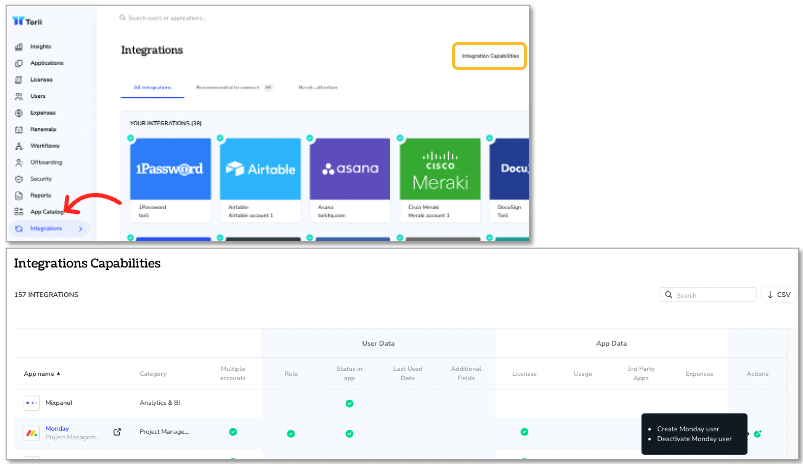This screenshot has height=464, width=803.
Task: Open the 1Password integration card
Action: pyautogui.click(x=171, y=180)
